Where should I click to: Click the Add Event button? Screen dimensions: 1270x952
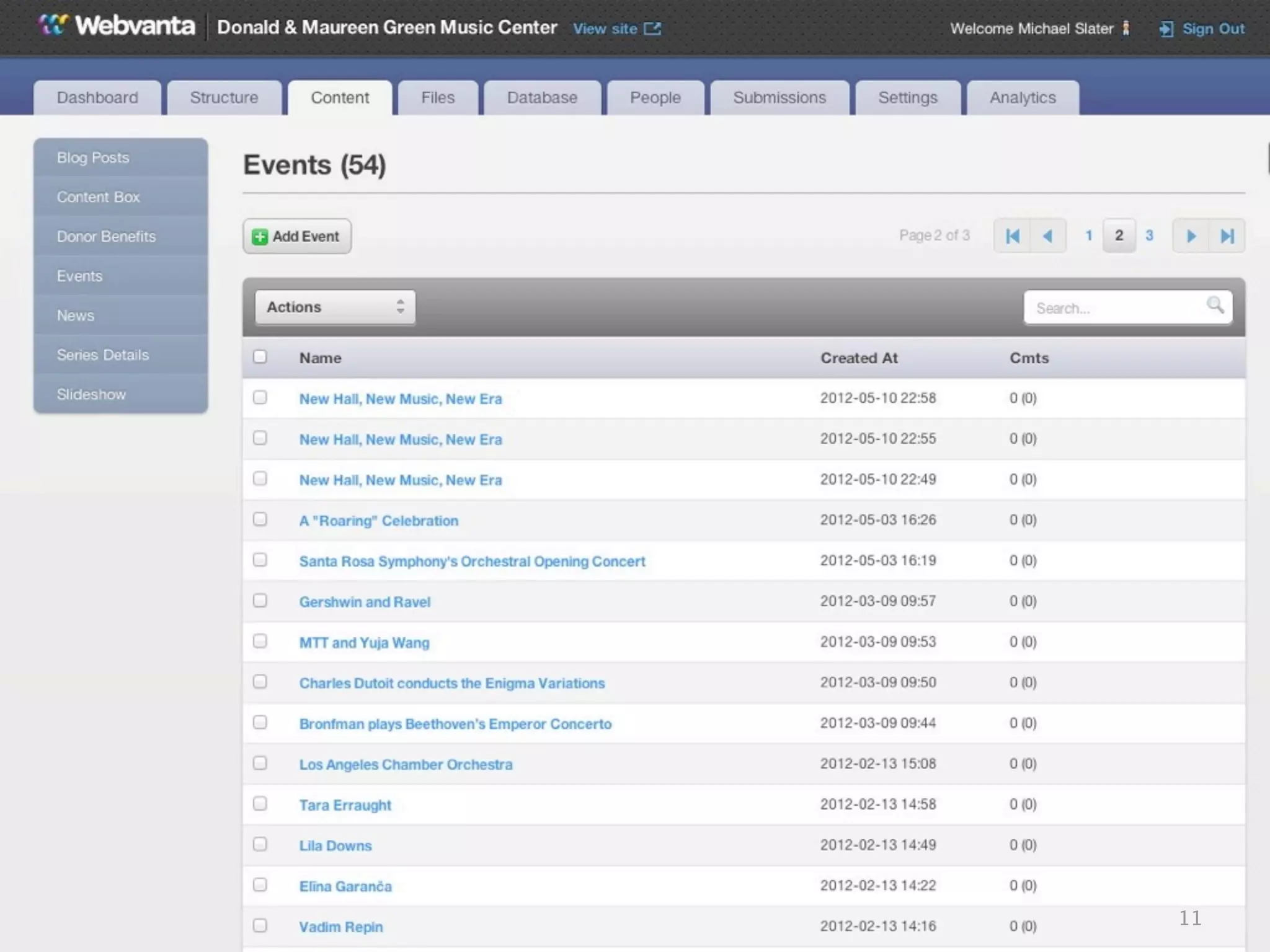point(297,236)
